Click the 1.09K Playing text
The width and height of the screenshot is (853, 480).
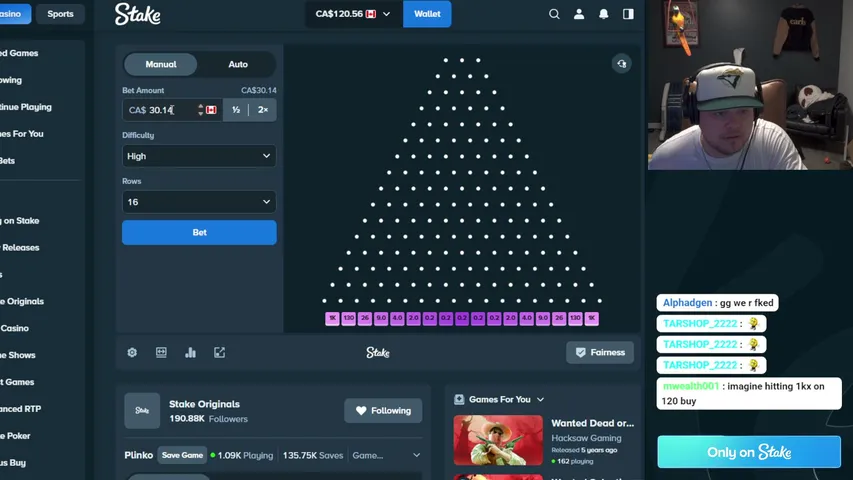(245, 455)
